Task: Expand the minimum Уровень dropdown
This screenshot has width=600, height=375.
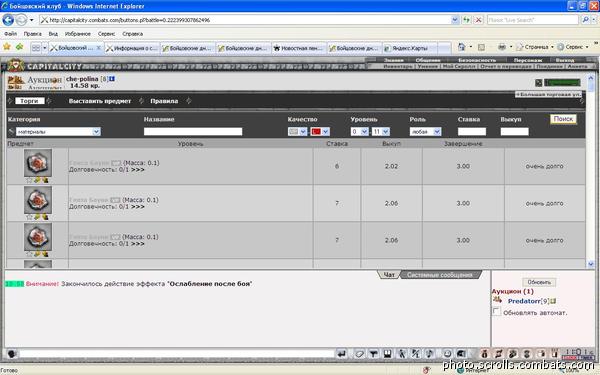Action: [x=359, y=132]
